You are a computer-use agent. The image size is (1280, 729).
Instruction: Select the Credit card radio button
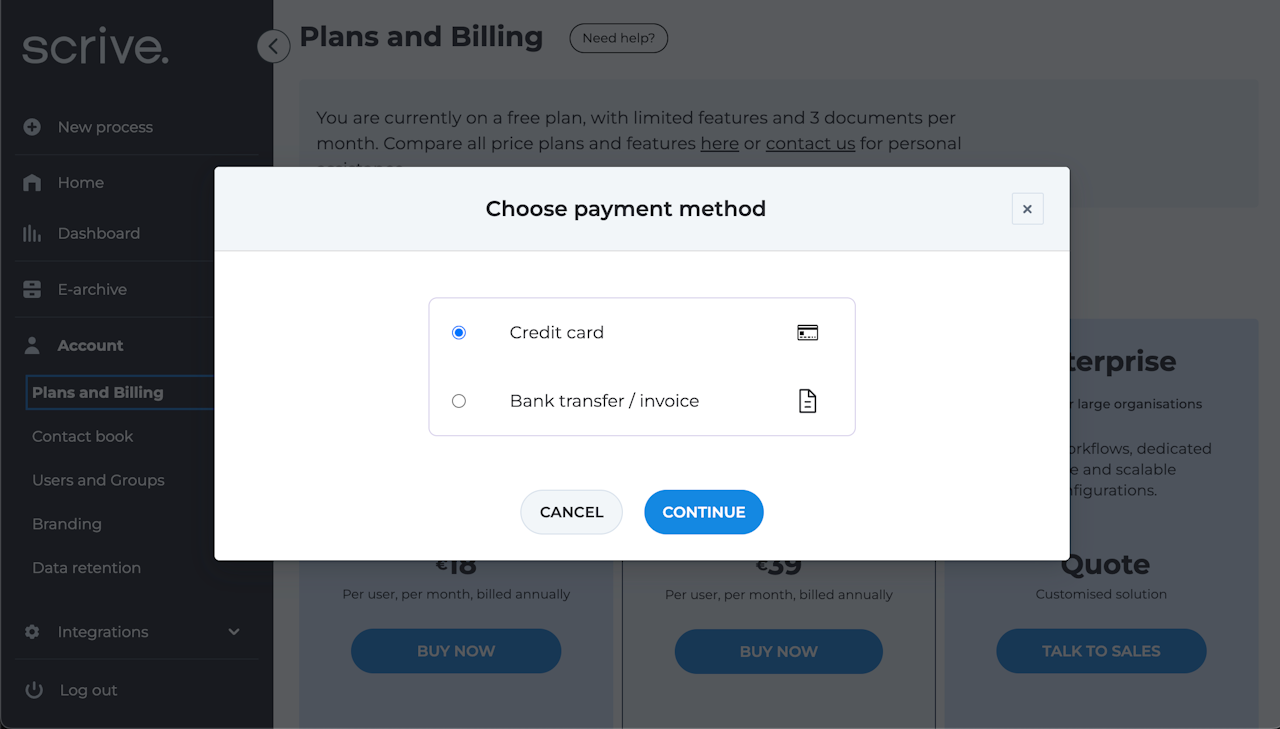tap(459, 333)
